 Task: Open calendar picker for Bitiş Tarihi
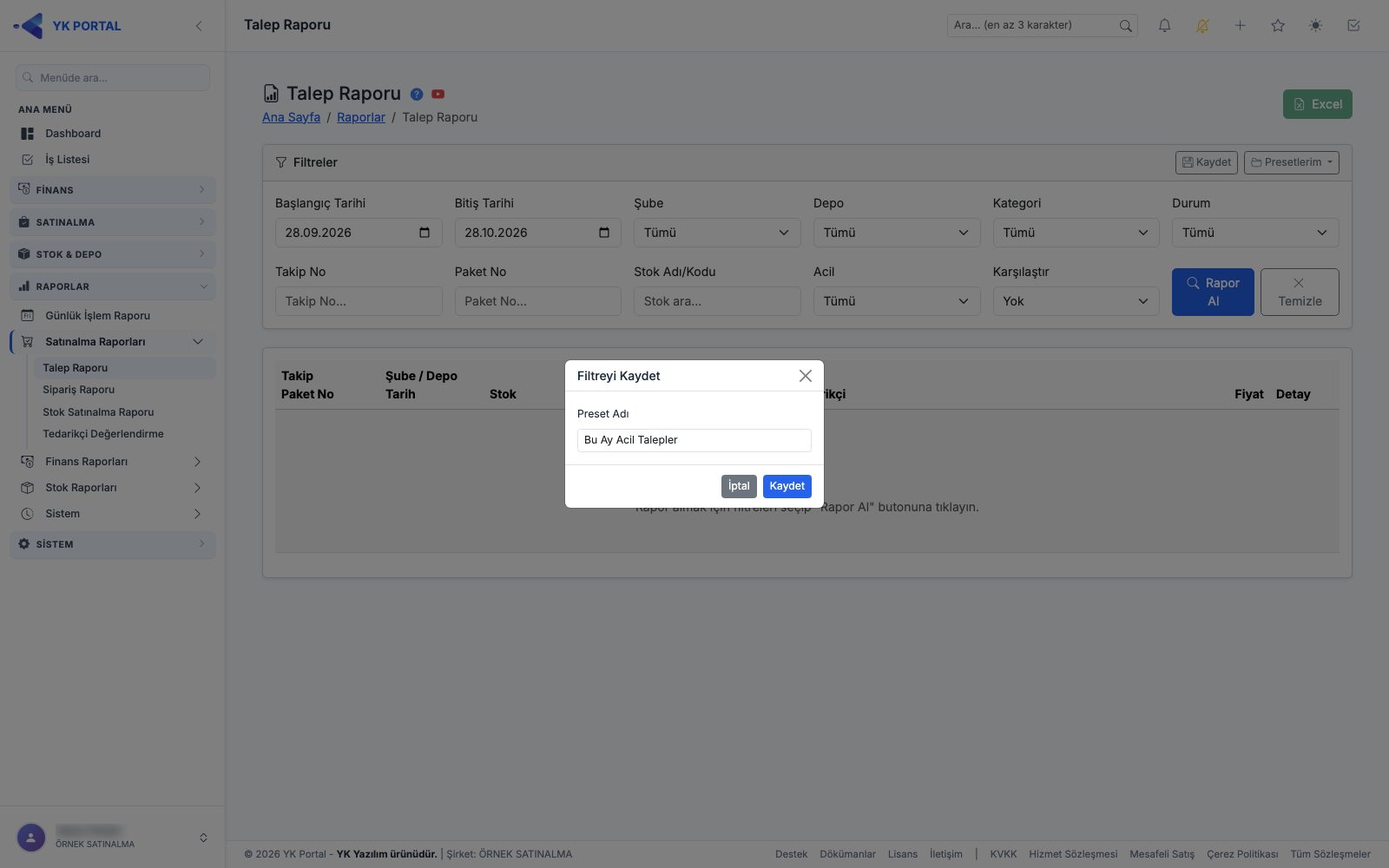point(604,233)
